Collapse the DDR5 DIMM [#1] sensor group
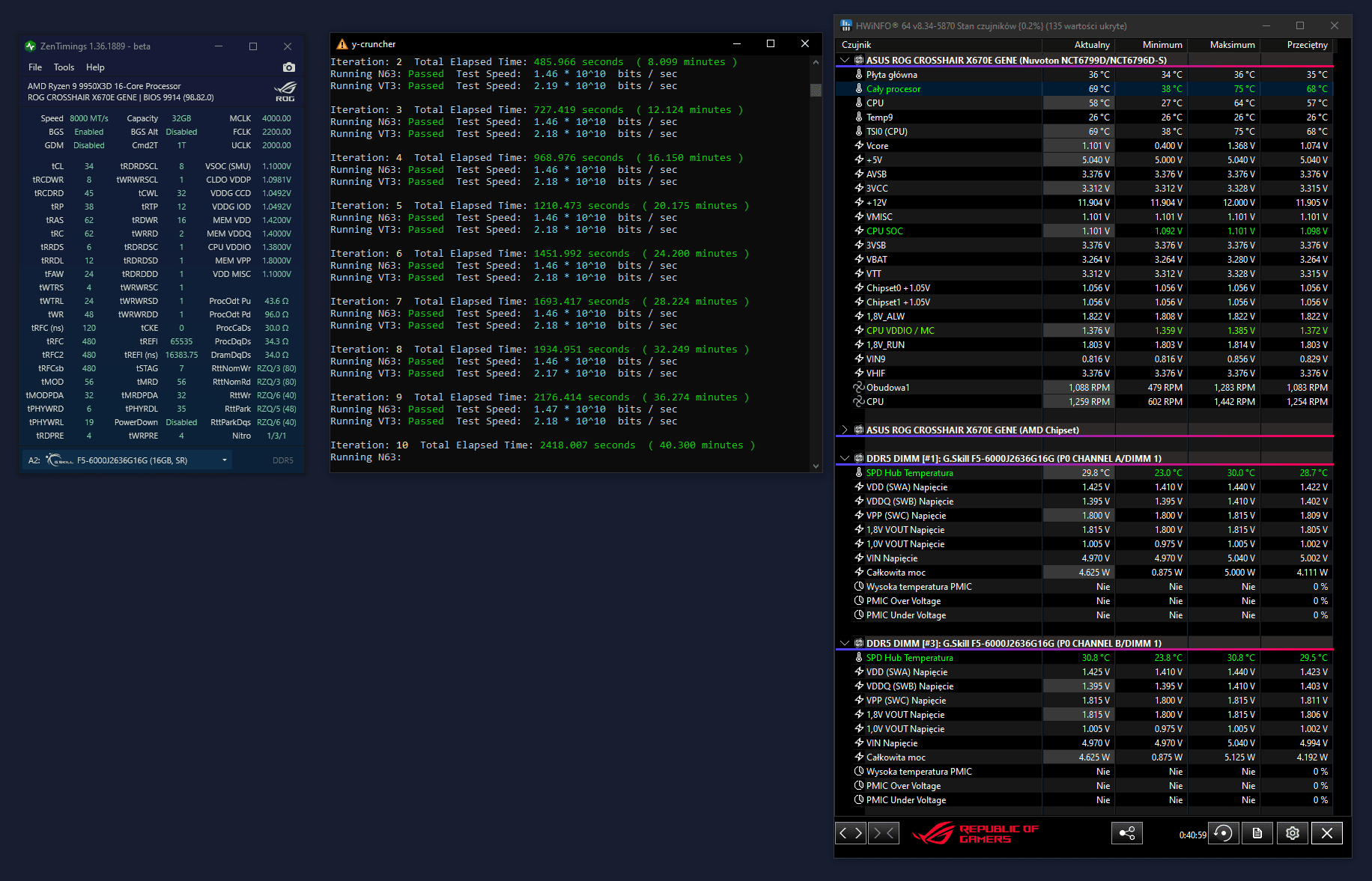Image resolution: width=1372 pixels, height=881 pixels. pos(845,459)
